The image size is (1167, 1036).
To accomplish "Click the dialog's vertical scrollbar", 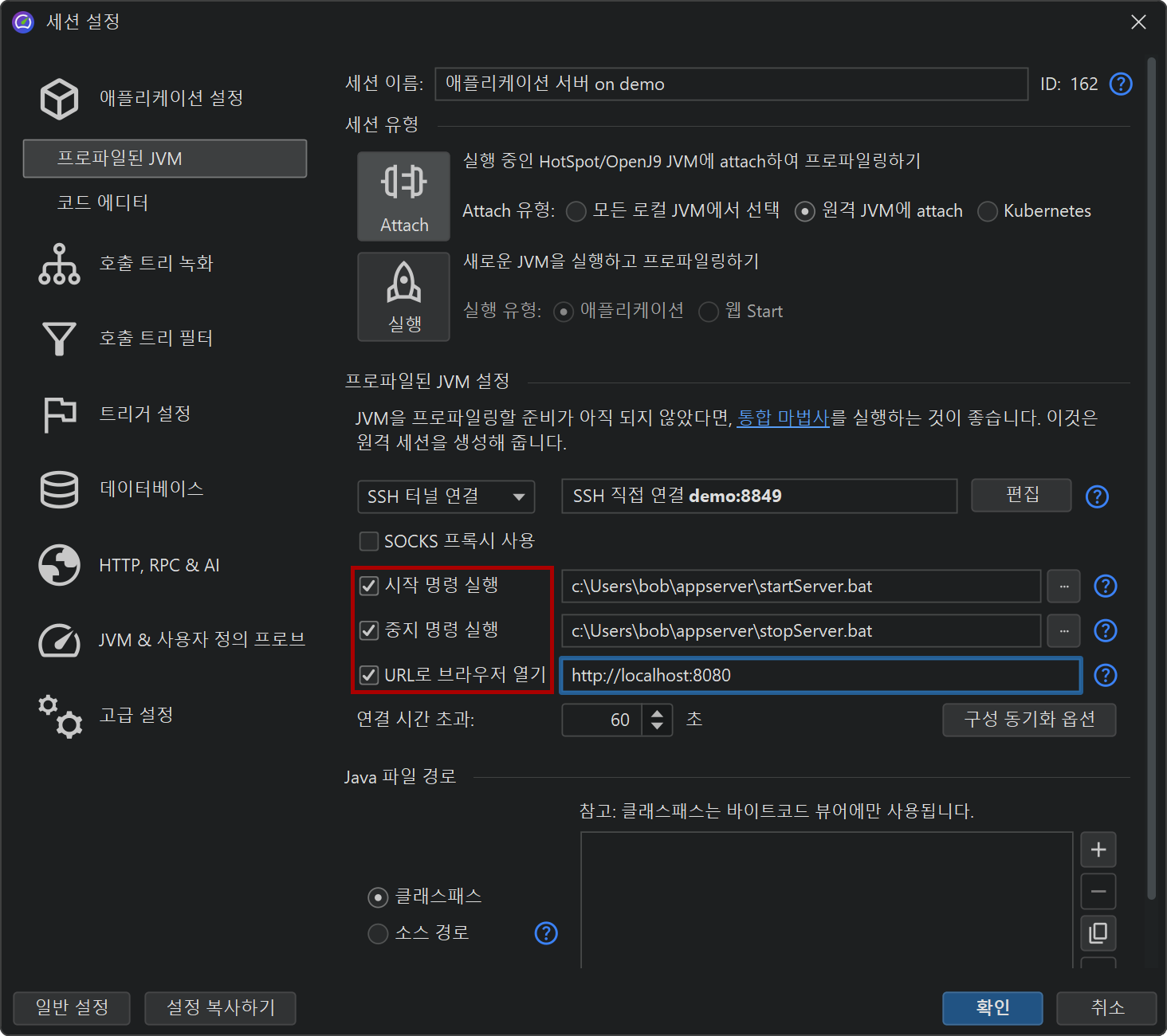I will [1151, 478].
